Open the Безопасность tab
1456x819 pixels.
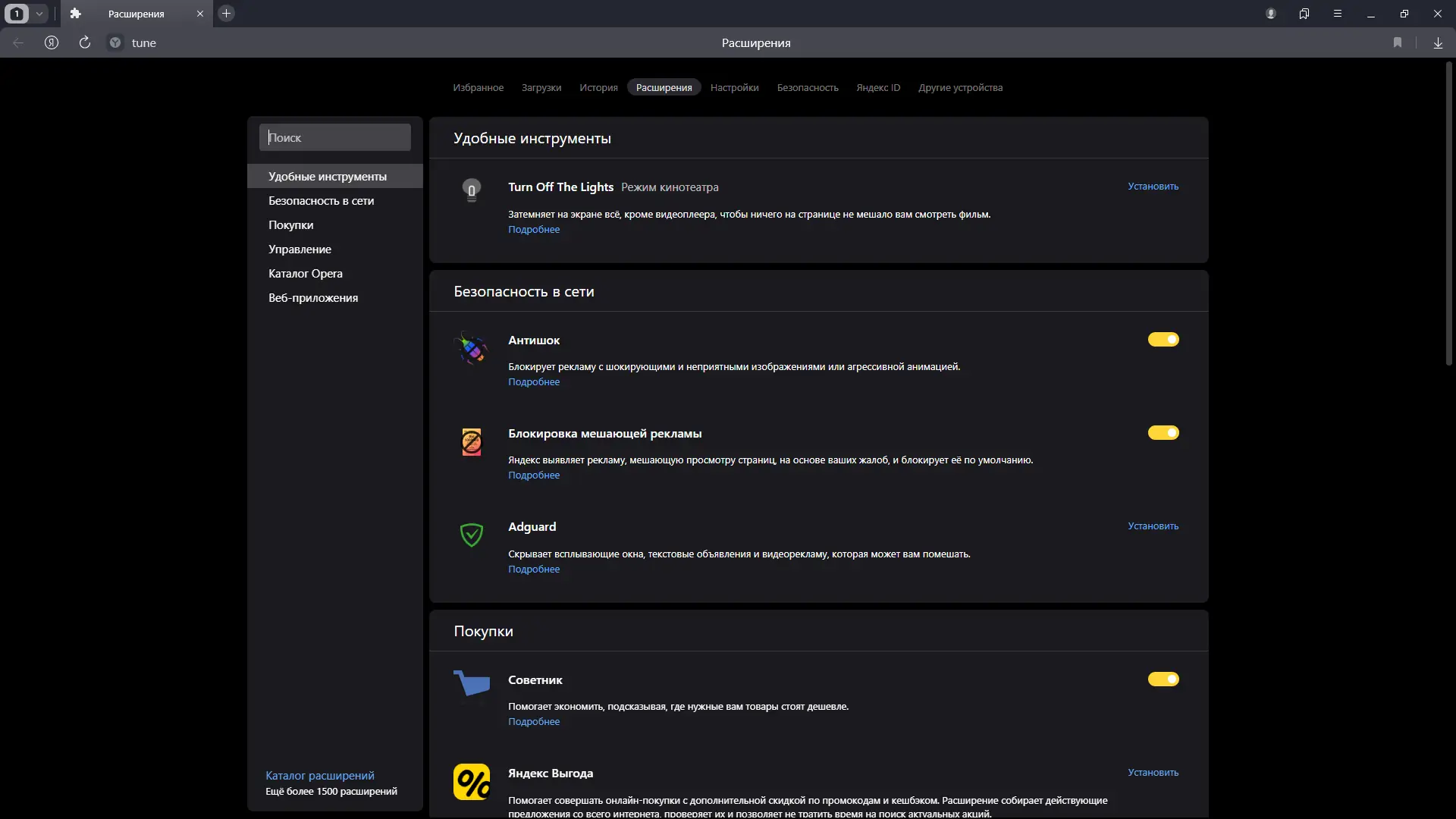click(x=808, y=88)
